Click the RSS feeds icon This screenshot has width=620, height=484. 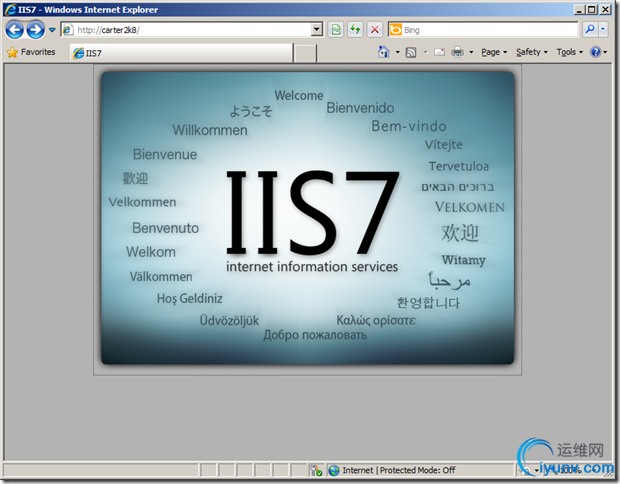411,52
